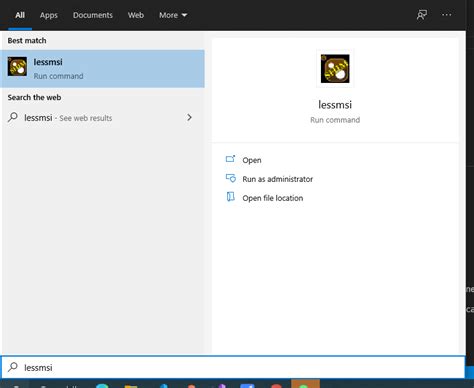The image size is (474, 388).
Task: Select the lessmsi best match result
Action: point(102,69)
